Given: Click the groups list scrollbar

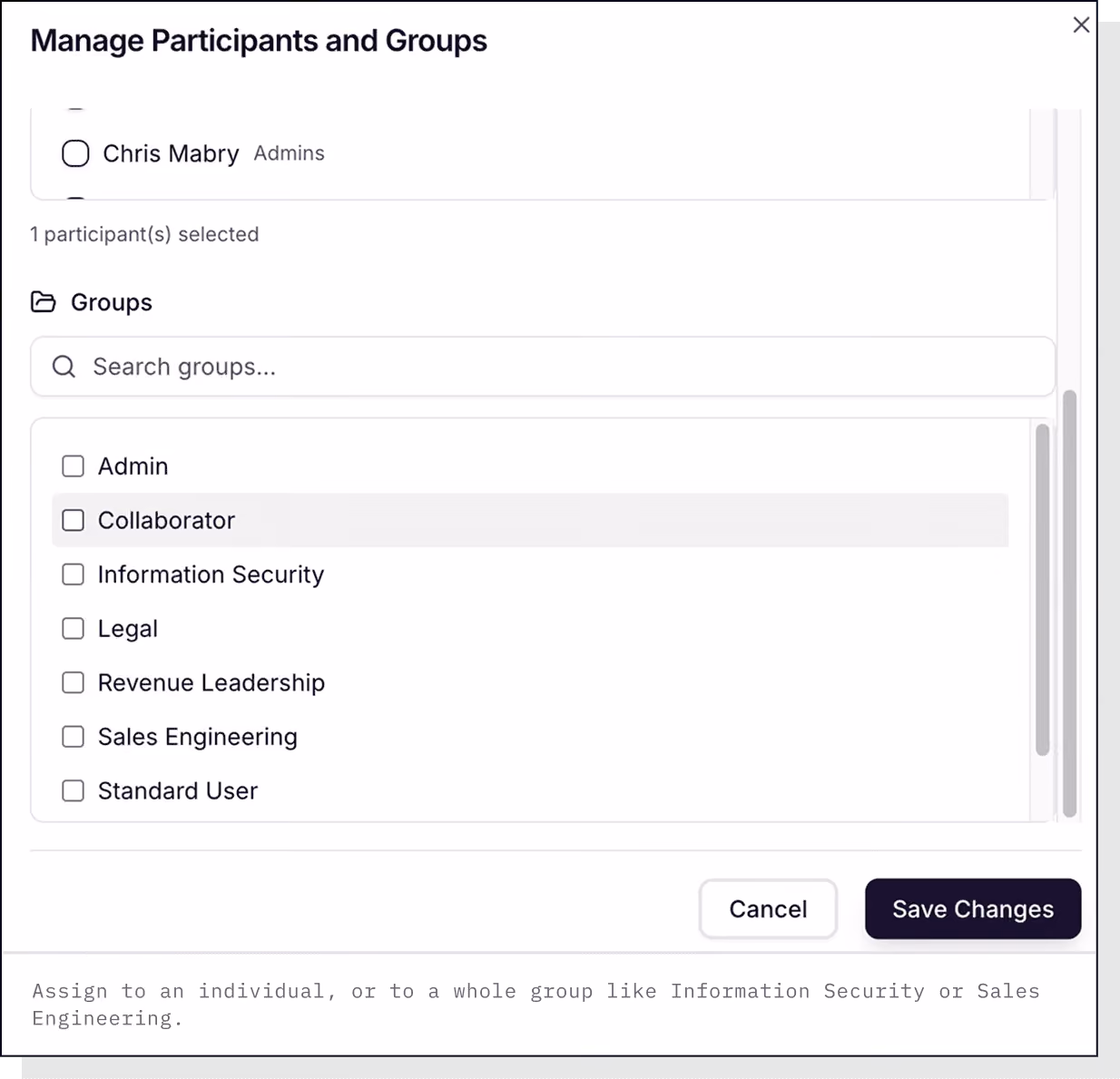Looking at the screenshot, I should point(1042,590).
